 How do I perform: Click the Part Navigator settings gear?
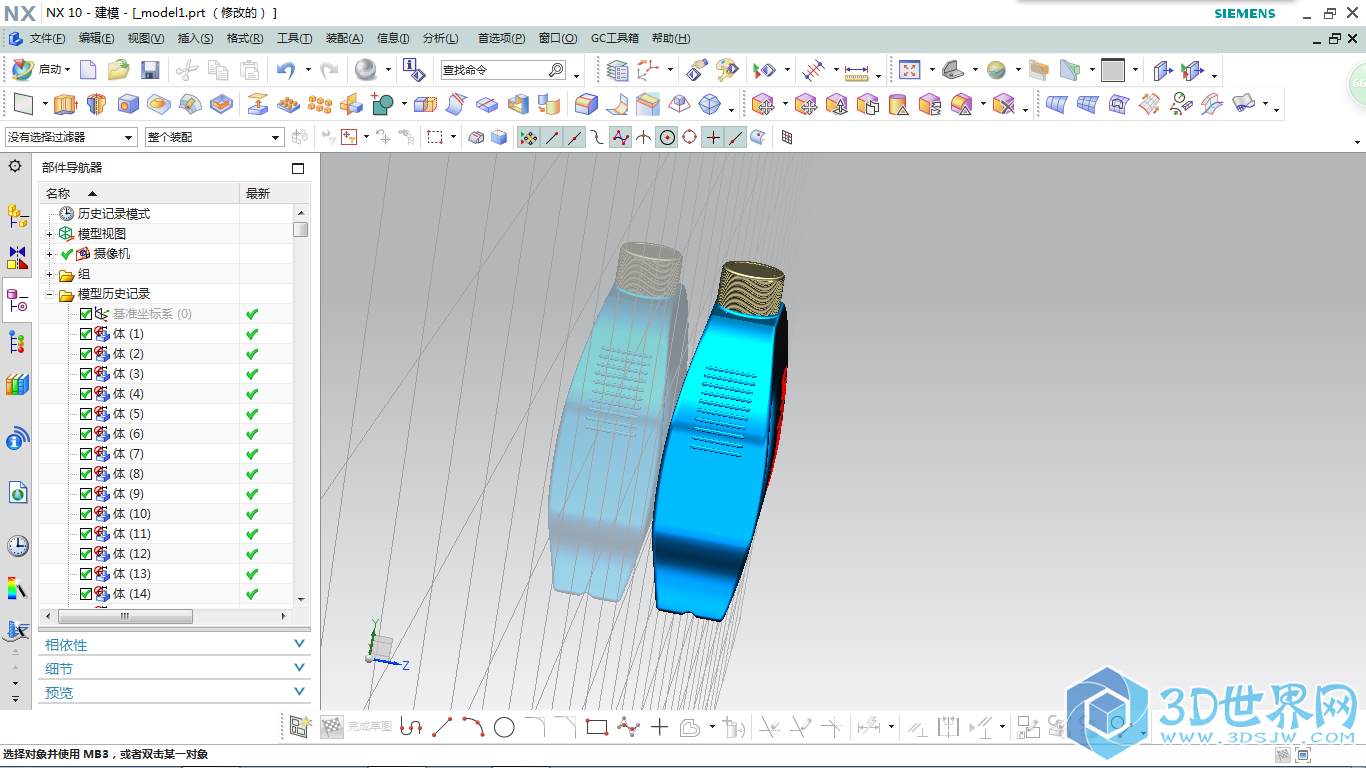pyautogui.click(x=15, y=166)
